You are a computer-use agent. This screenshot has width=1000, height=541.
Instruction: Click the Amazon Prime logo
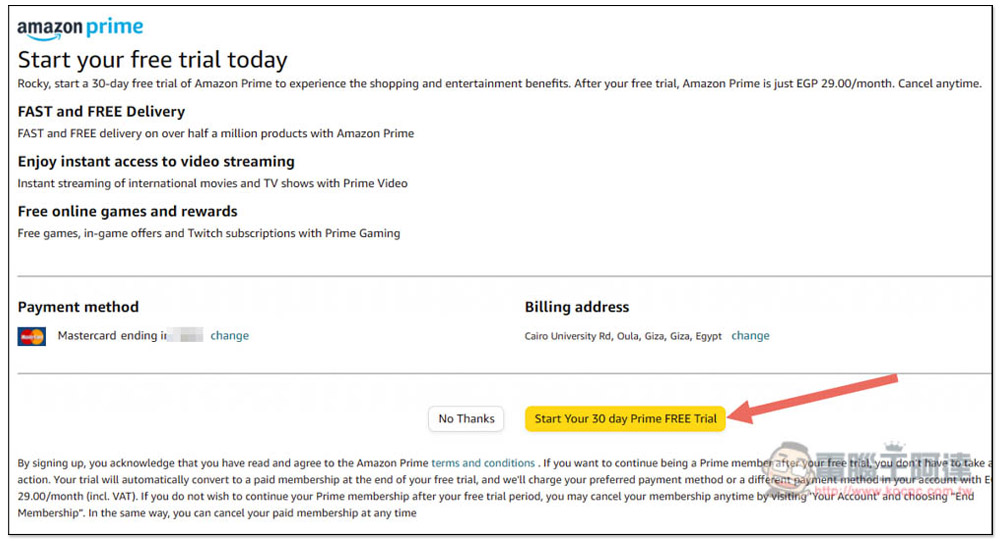tap(80, 28)
